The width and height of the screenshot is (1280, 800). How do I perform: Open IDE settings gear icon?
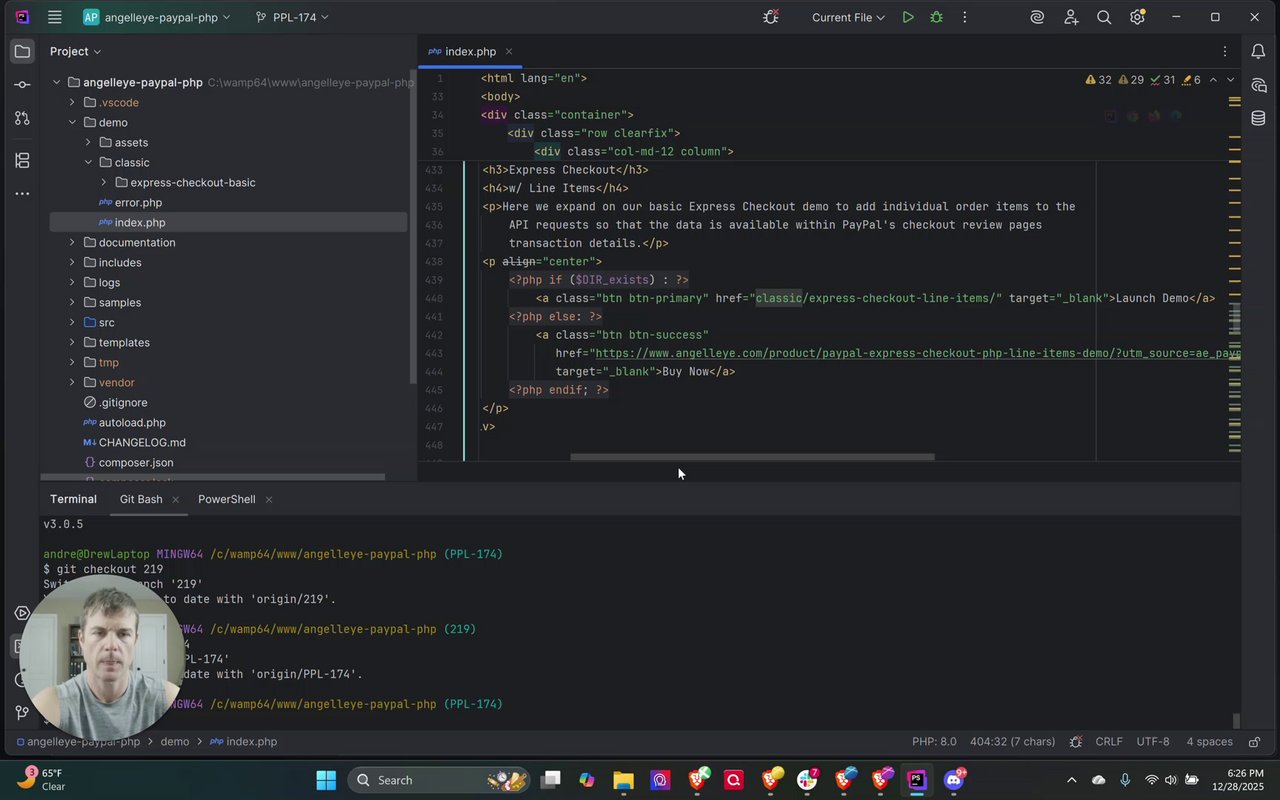(x=1137, y=17)
